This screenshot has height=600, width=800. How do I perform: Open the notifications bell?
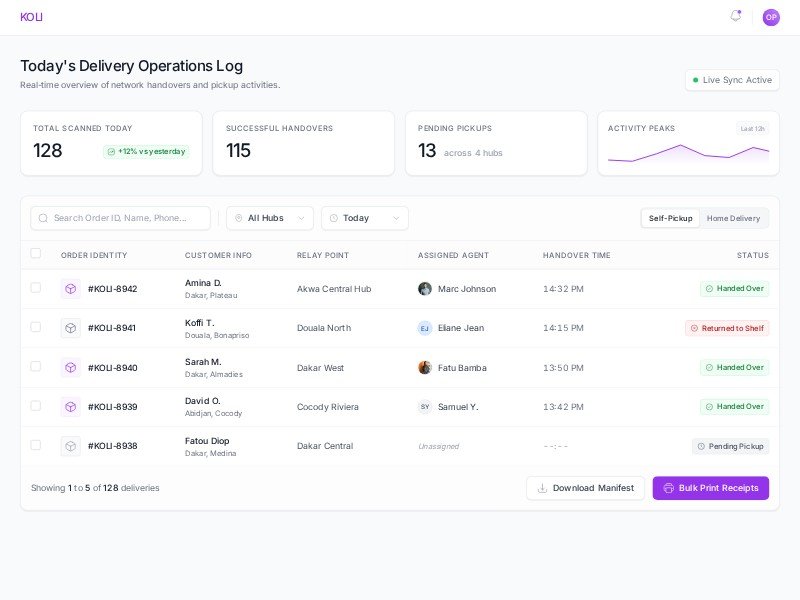click(x=736, y=16)
